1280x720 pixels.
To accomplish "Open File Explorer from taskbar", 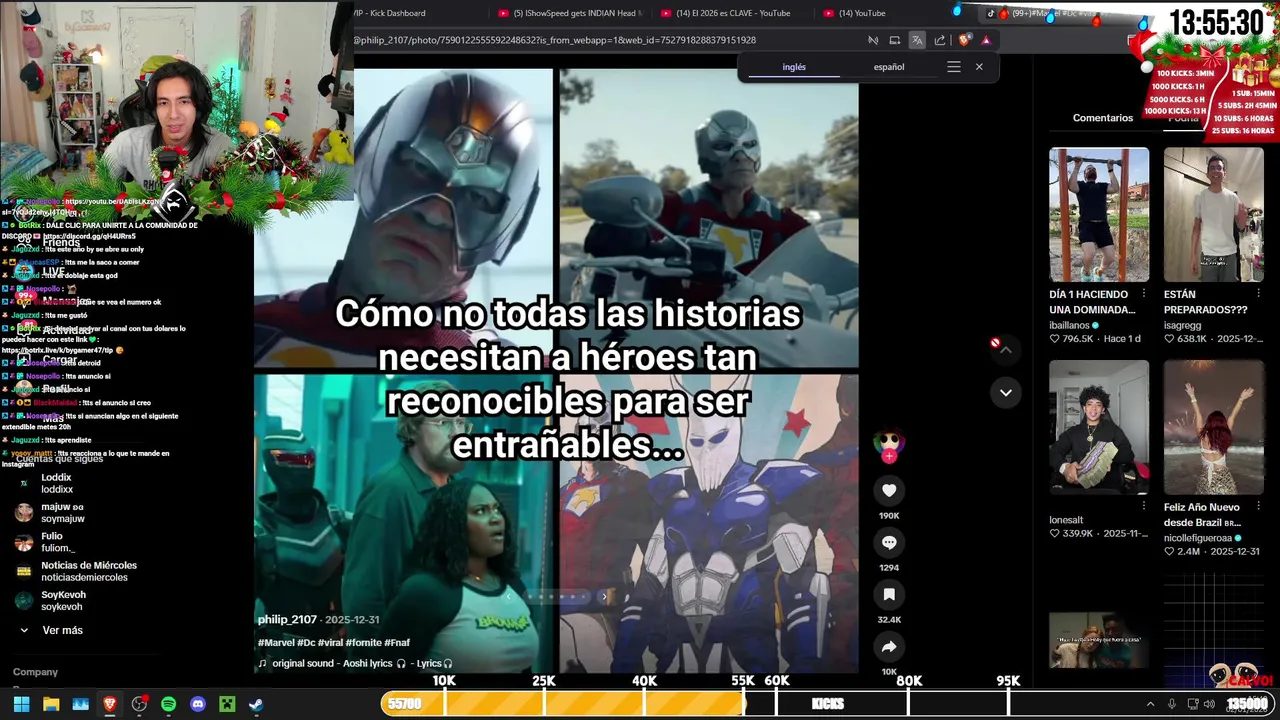I will (x=51, y=704).
